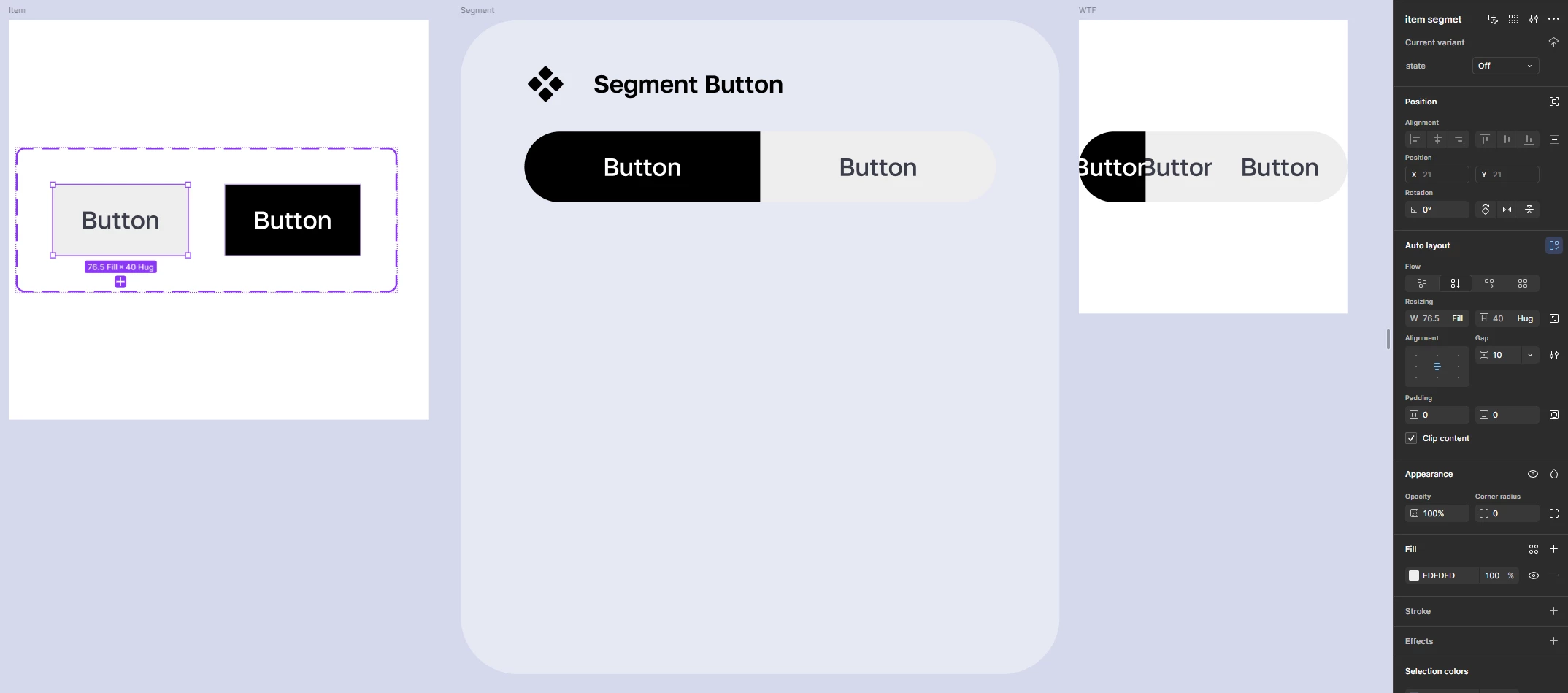Toggle Fill EDEDED visibility eye icon
The width and height of the screenshot is (1568, 693).
click(x=1534, y=575)
